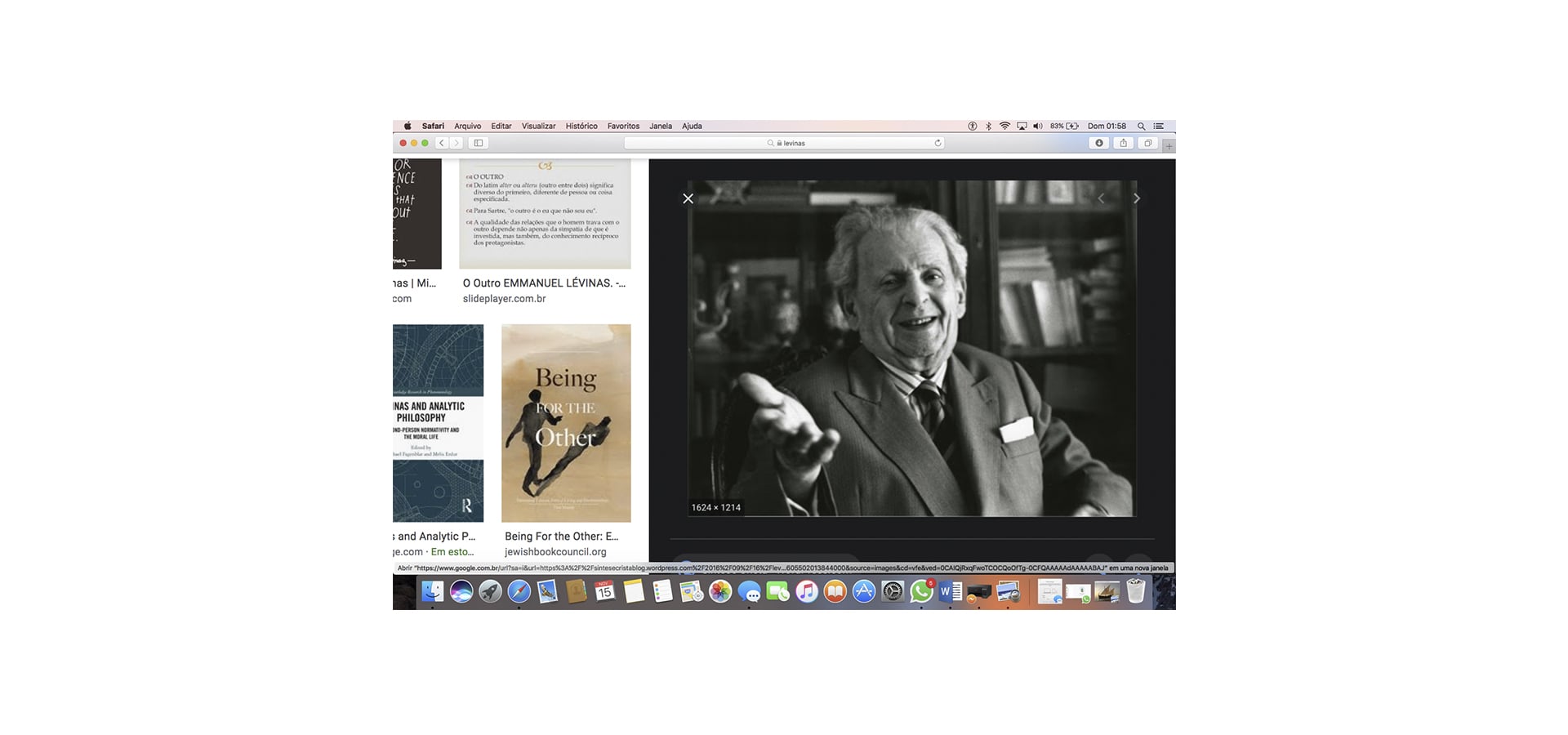Open WhatsApp in the Dock

point(921,591)
